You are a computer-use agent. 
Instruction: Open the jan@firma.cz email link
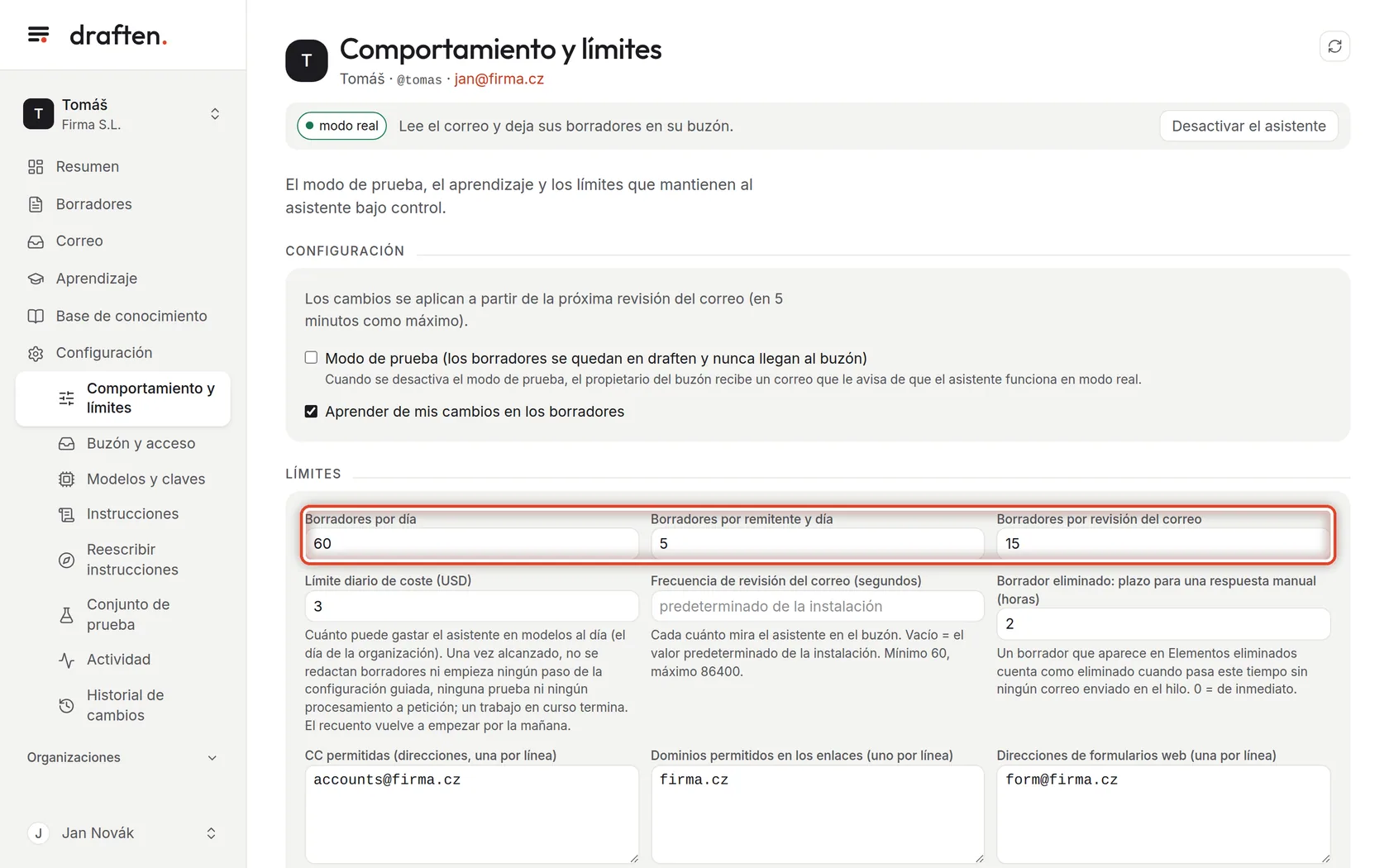pyautogui.click(x=499, y=79)
